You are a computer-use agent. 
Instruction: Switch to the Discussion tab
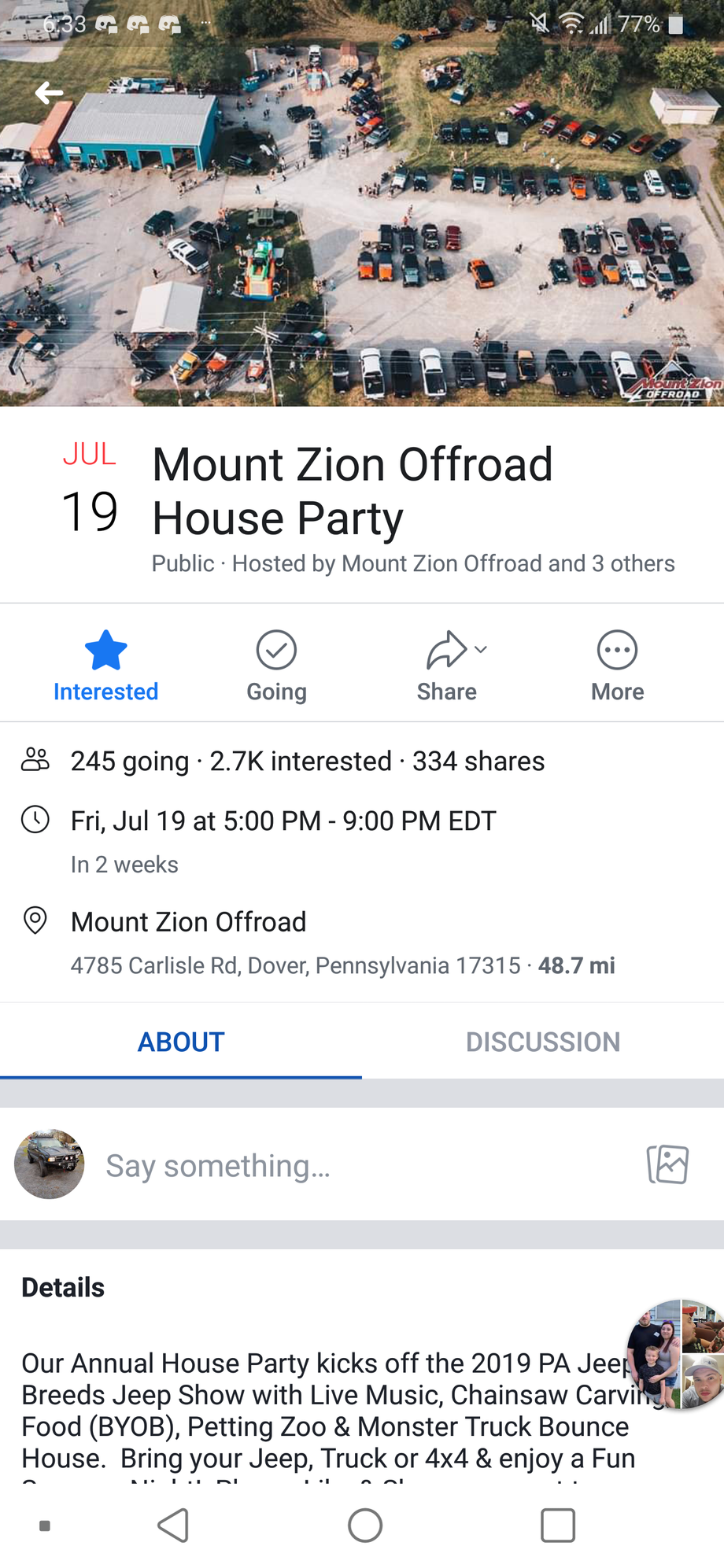[x=543, y=1042]
